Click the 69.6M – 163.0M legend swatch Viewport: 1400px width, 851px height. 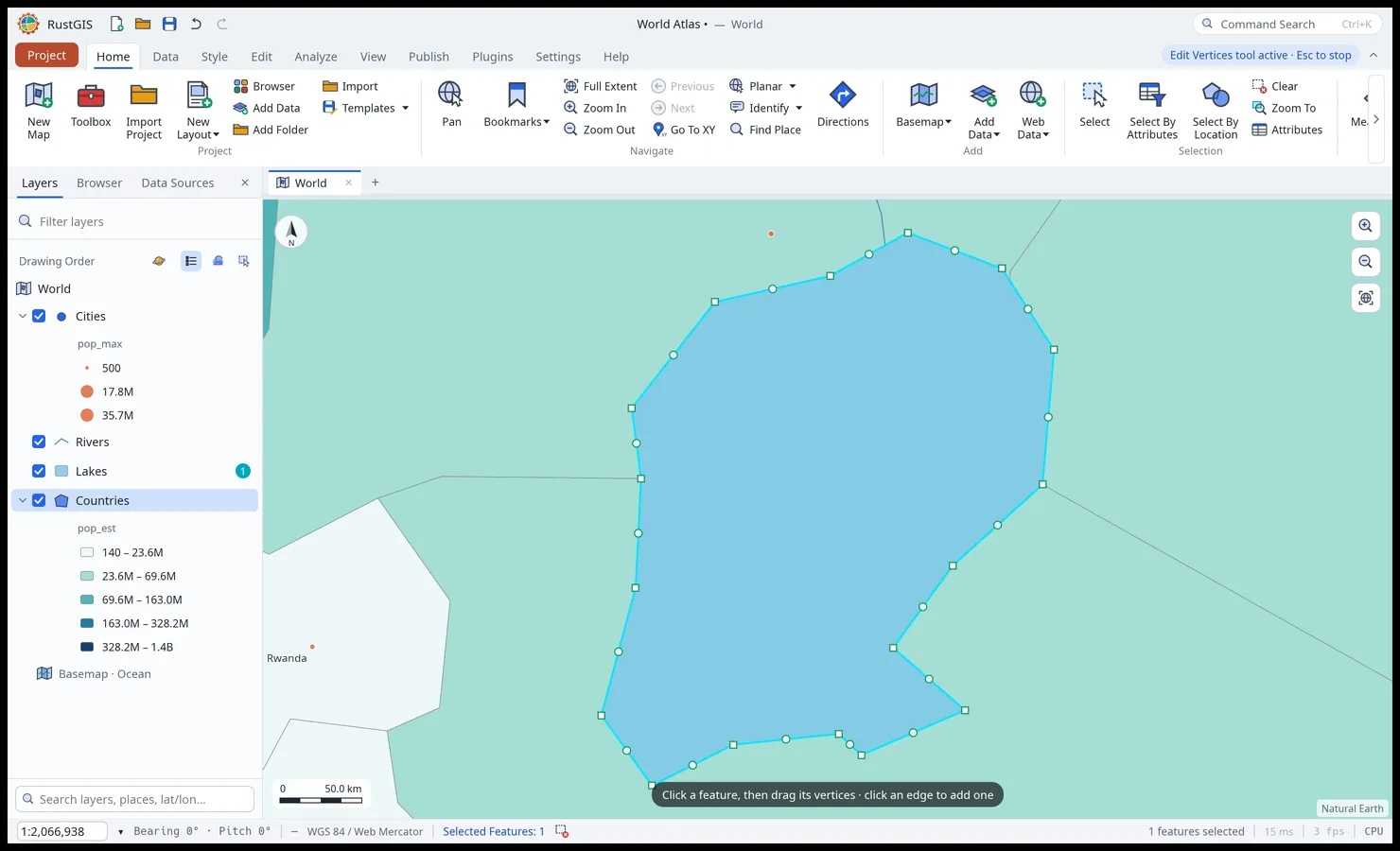[x=87, y=599]
